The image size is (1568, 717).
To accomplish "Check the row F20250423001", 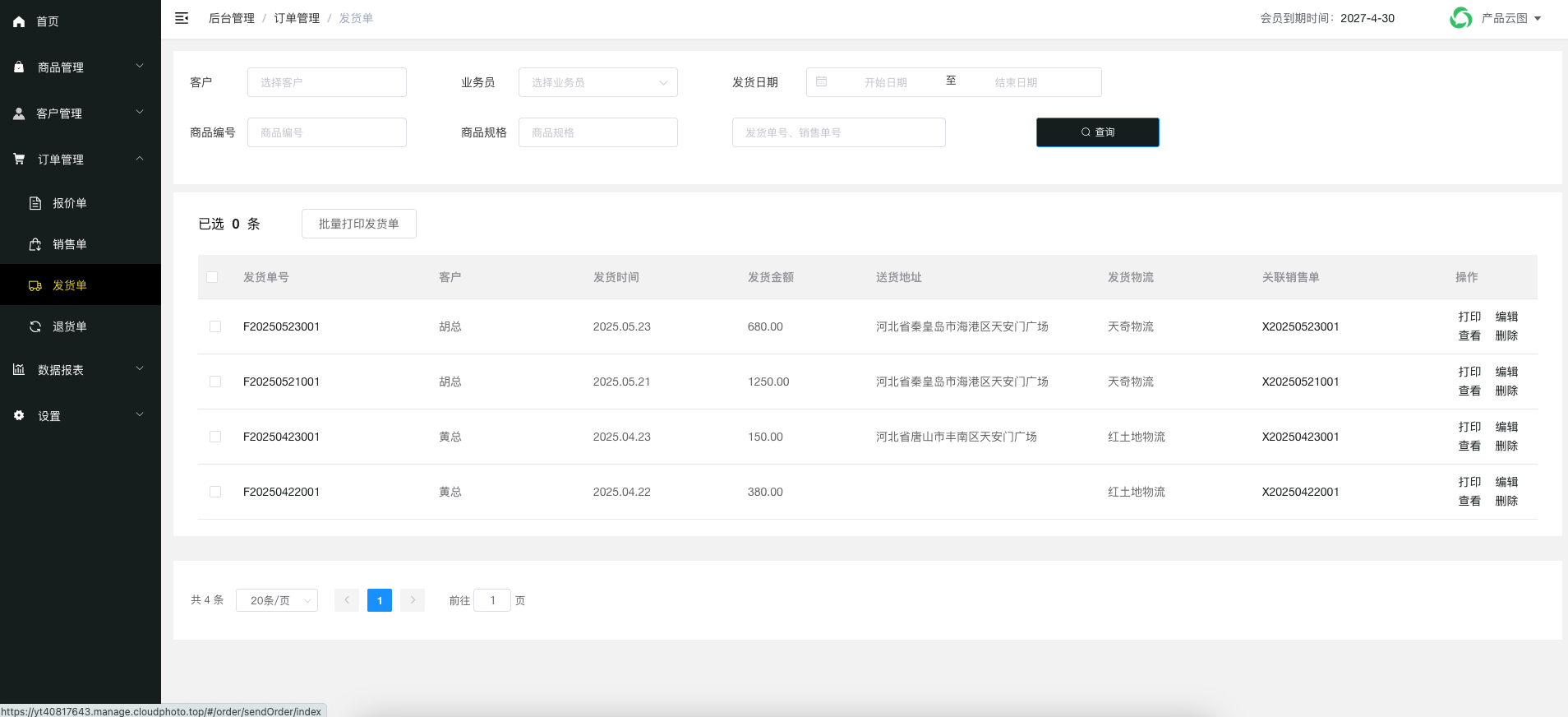I will [215, 437].
